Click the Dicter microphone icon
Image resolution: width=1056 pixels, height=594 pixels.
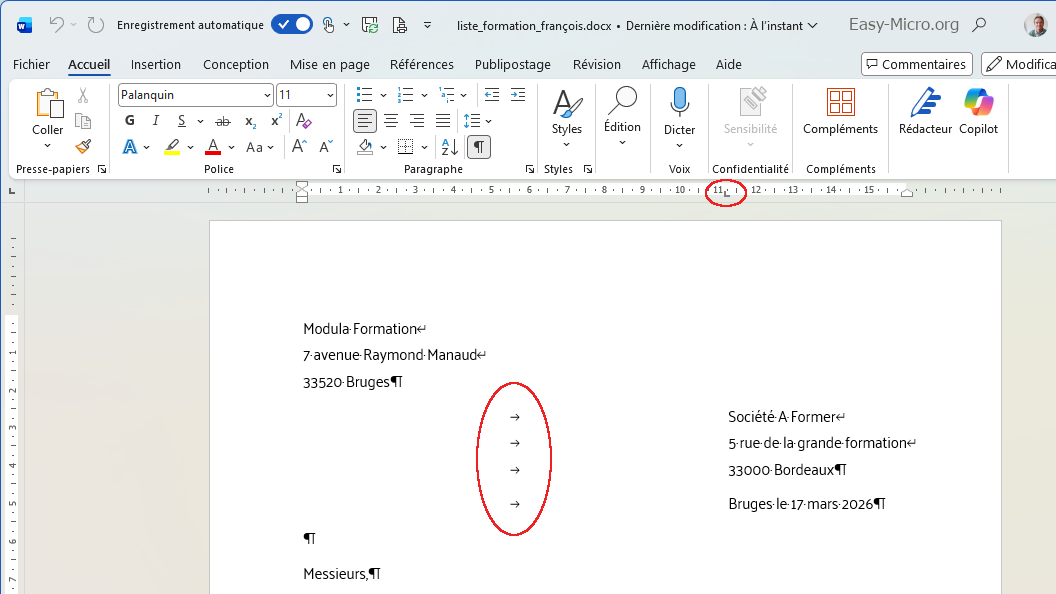679,103
